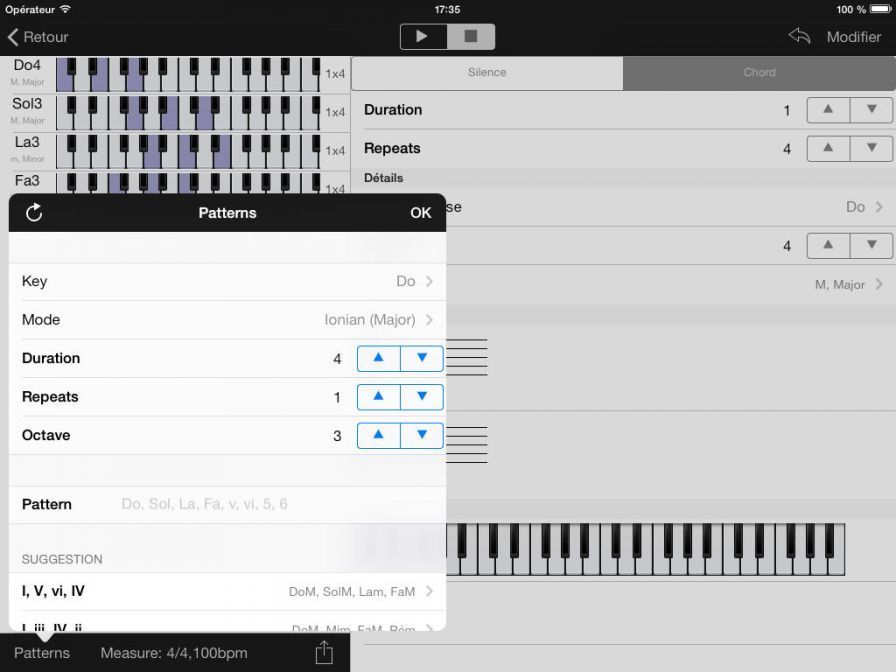Select the Chord tab
Viewport: 896px width, 672px height.
click(759, 72)
